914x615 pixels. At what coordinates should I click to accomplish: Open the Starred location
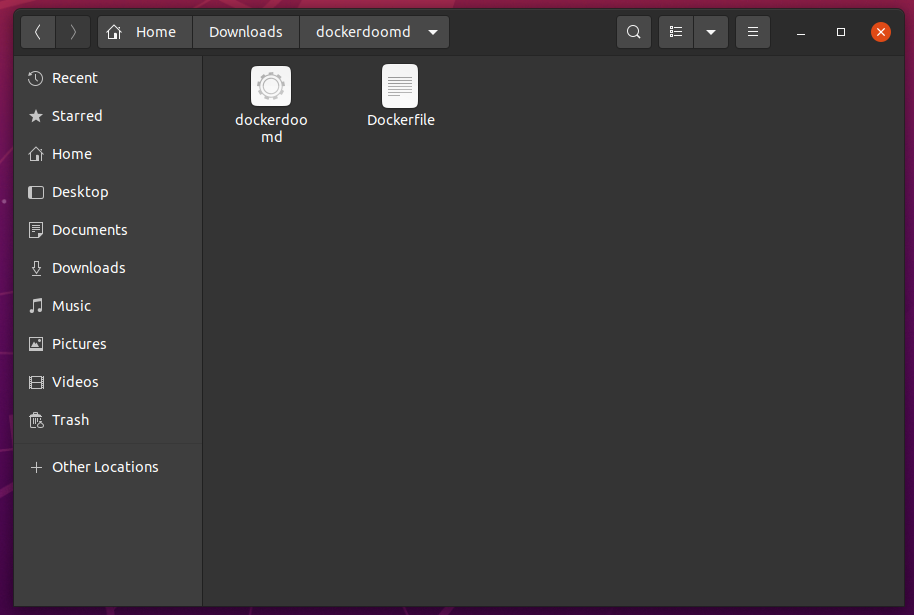(x=75, y=115)
